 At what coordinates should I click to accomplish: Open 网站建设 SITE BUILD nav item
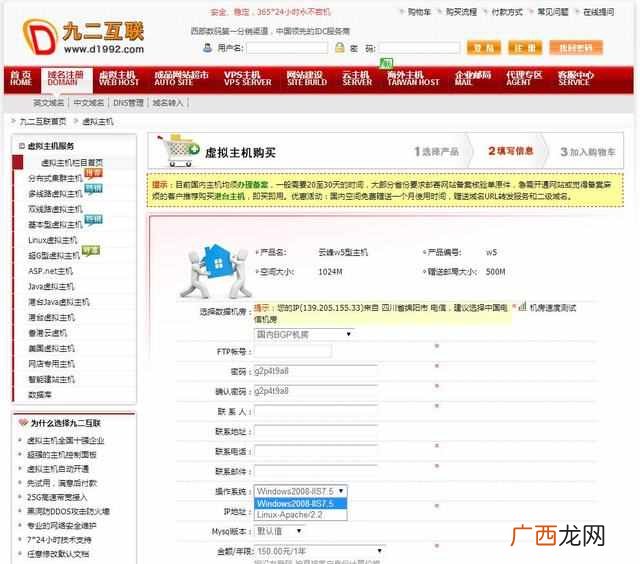307,78
